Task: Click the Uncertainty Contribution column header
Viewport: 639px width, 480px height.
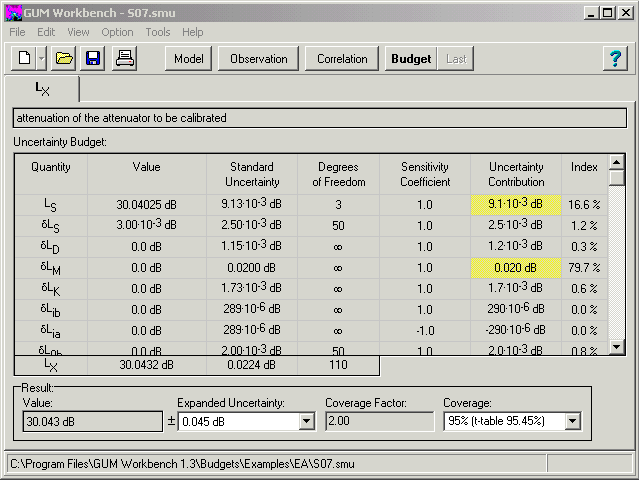Action: (516, 174)
